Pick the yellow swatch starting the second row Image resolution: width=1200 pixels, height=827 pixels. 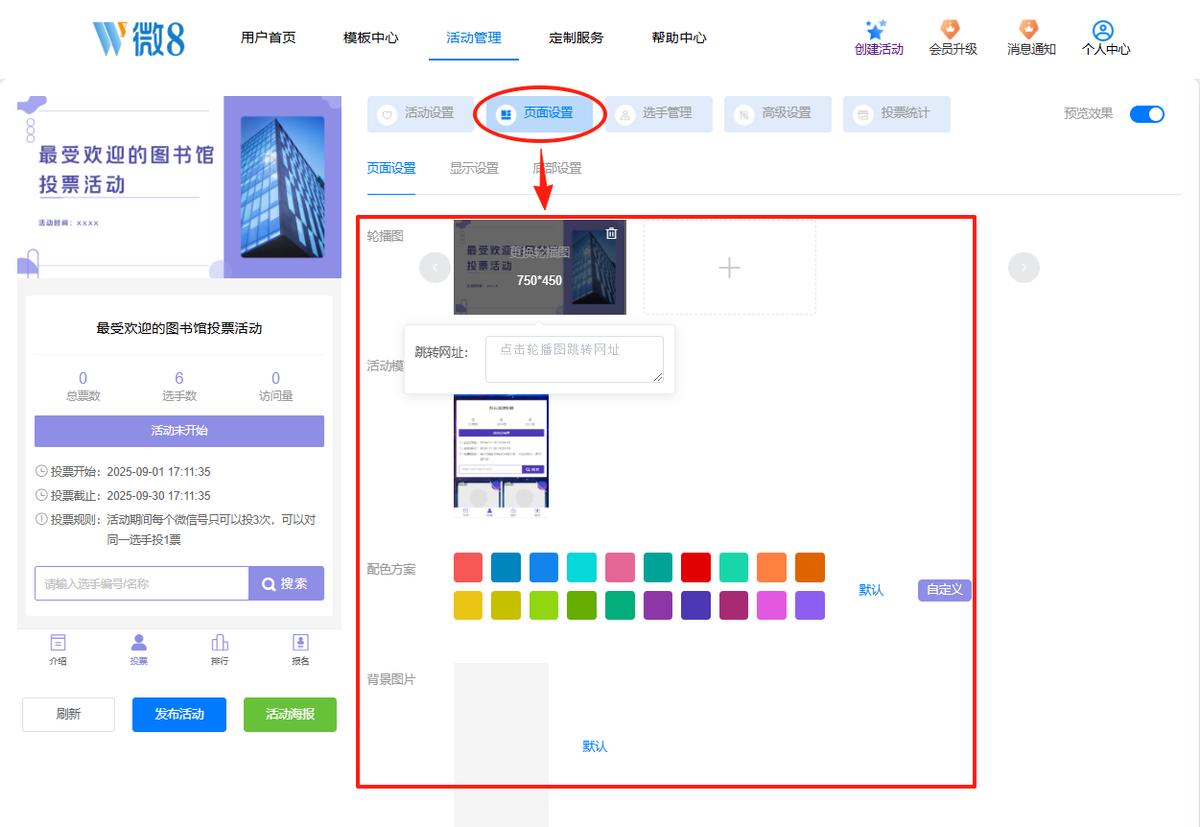[x=468, y=605]
